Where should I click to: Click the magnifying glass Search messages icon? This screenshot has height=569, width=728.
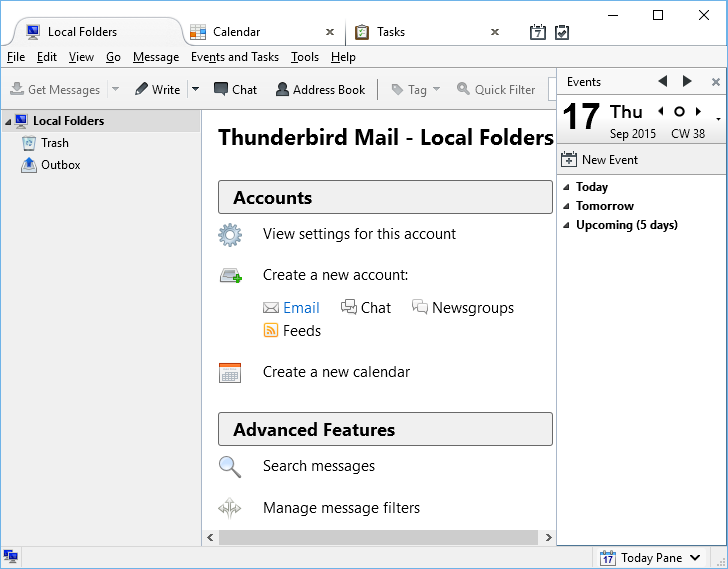(x=230, y=467)
